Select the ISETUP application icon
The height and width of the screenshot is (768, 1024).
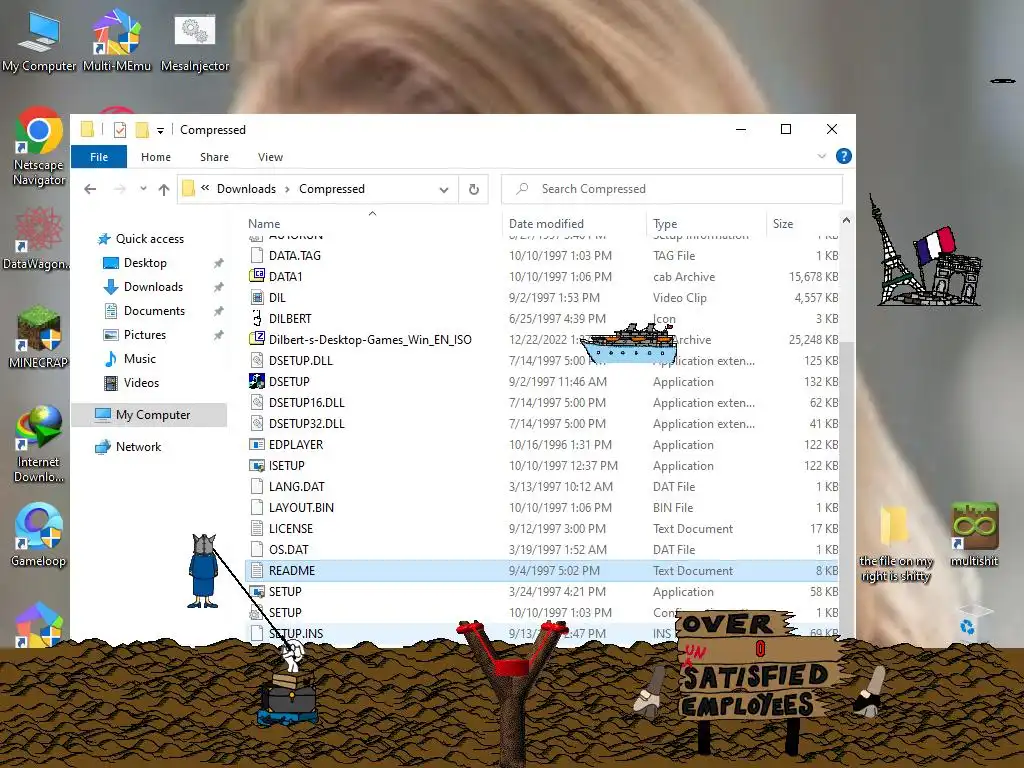[257, 465]
